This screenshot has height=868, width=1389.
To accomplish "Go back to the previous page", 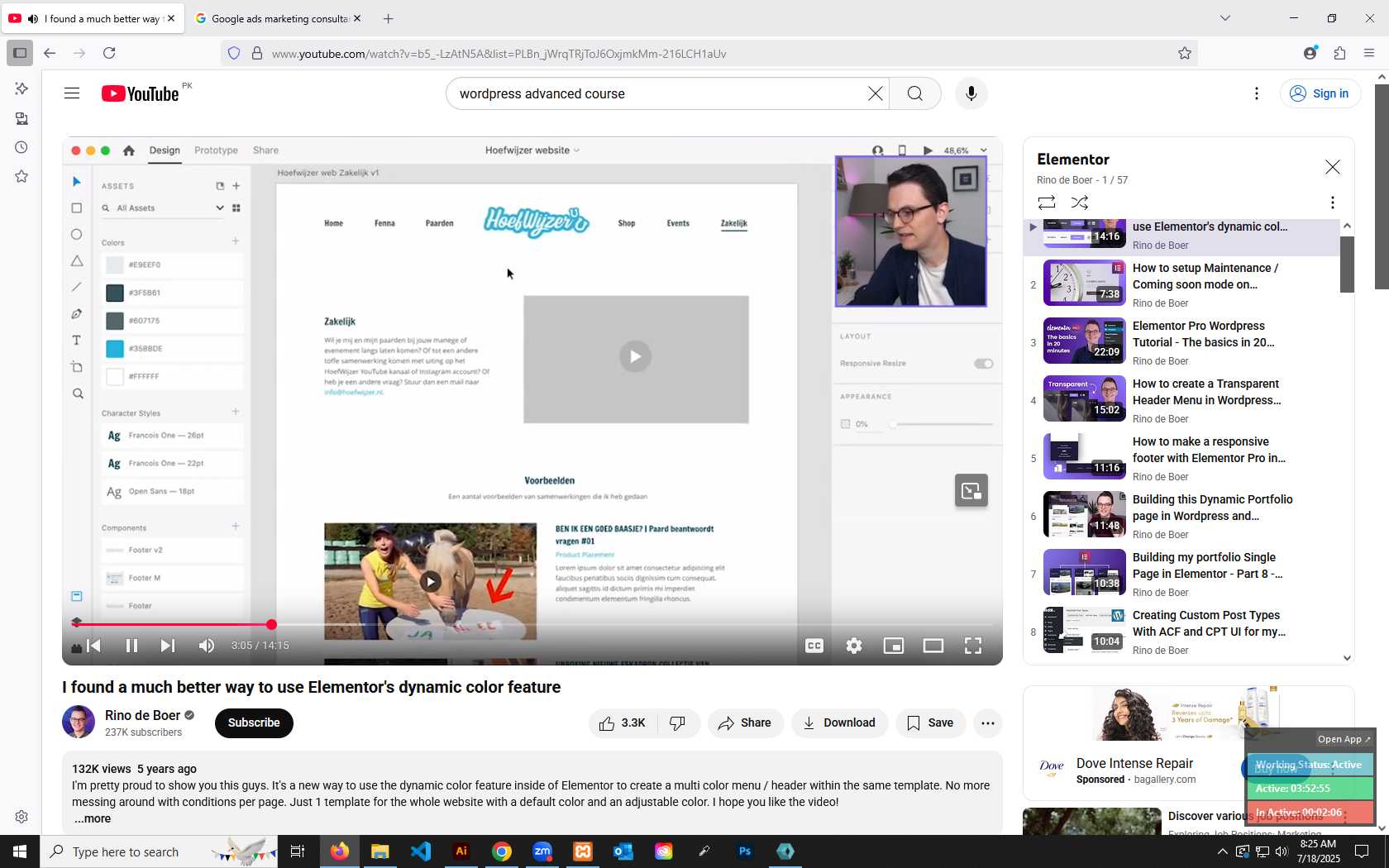I will [50, 53].
